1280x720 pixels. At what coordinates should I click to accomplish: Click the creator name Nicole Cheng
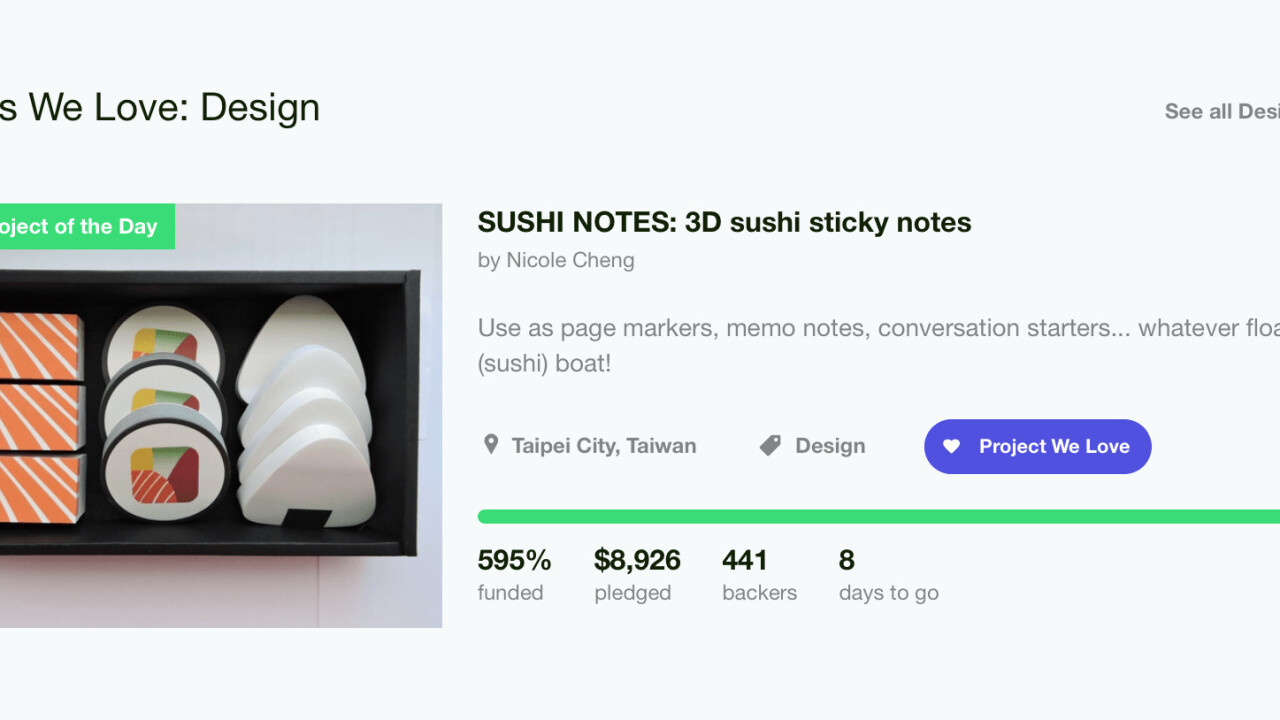pos(570,260)
